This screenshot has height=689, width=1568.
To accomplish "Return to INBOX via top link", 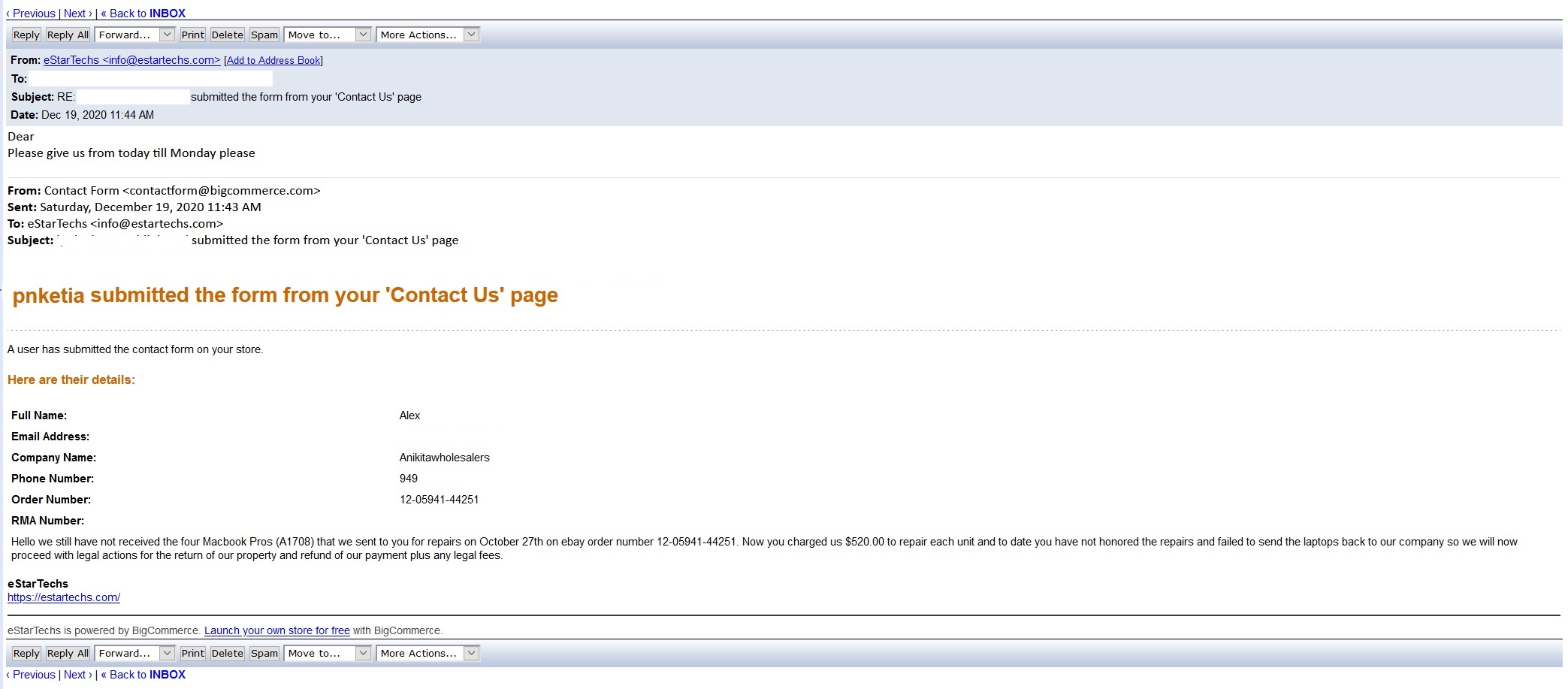I will pos(143,14).
